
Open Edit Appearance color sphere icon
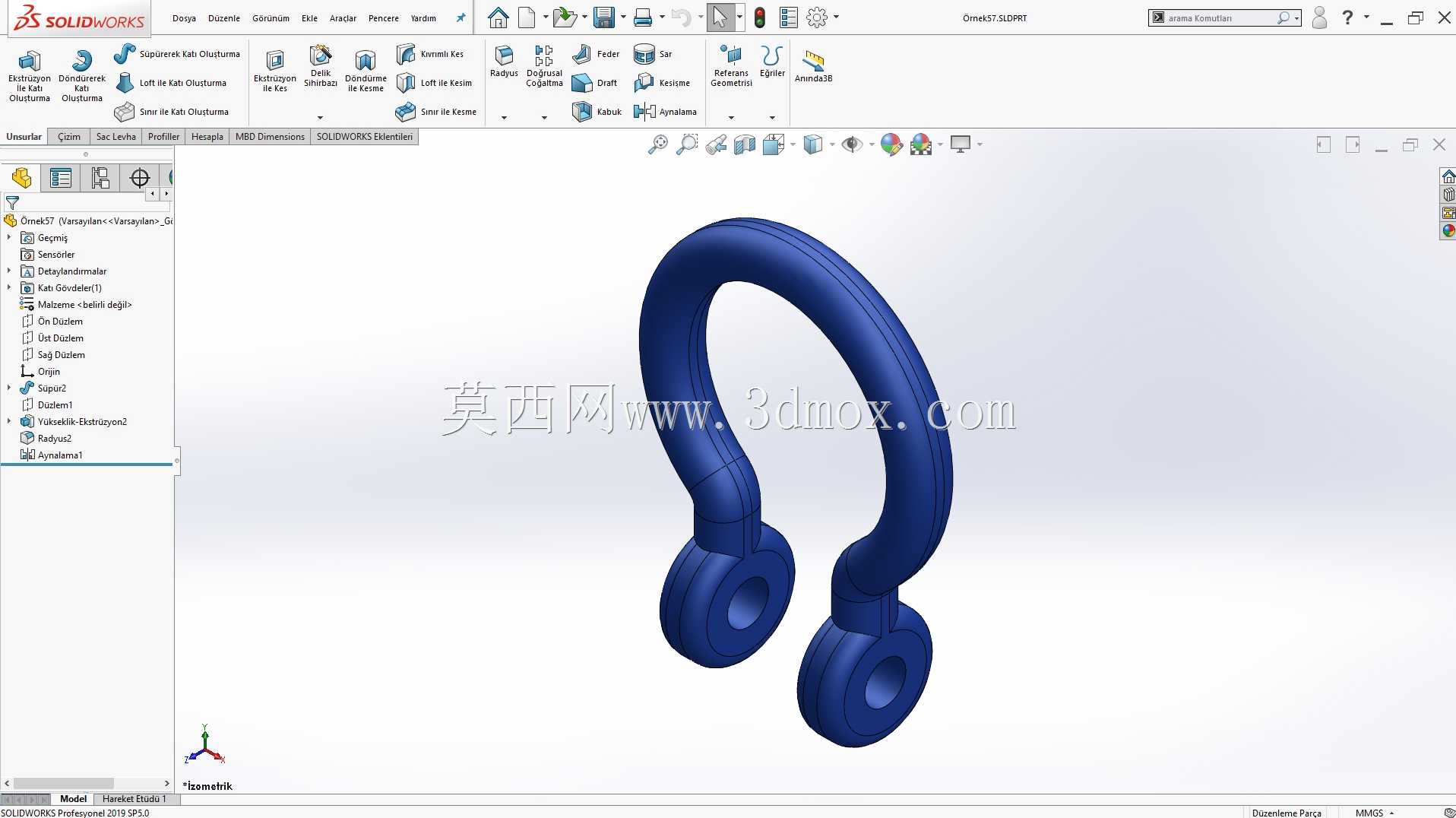tap(891, 144)
